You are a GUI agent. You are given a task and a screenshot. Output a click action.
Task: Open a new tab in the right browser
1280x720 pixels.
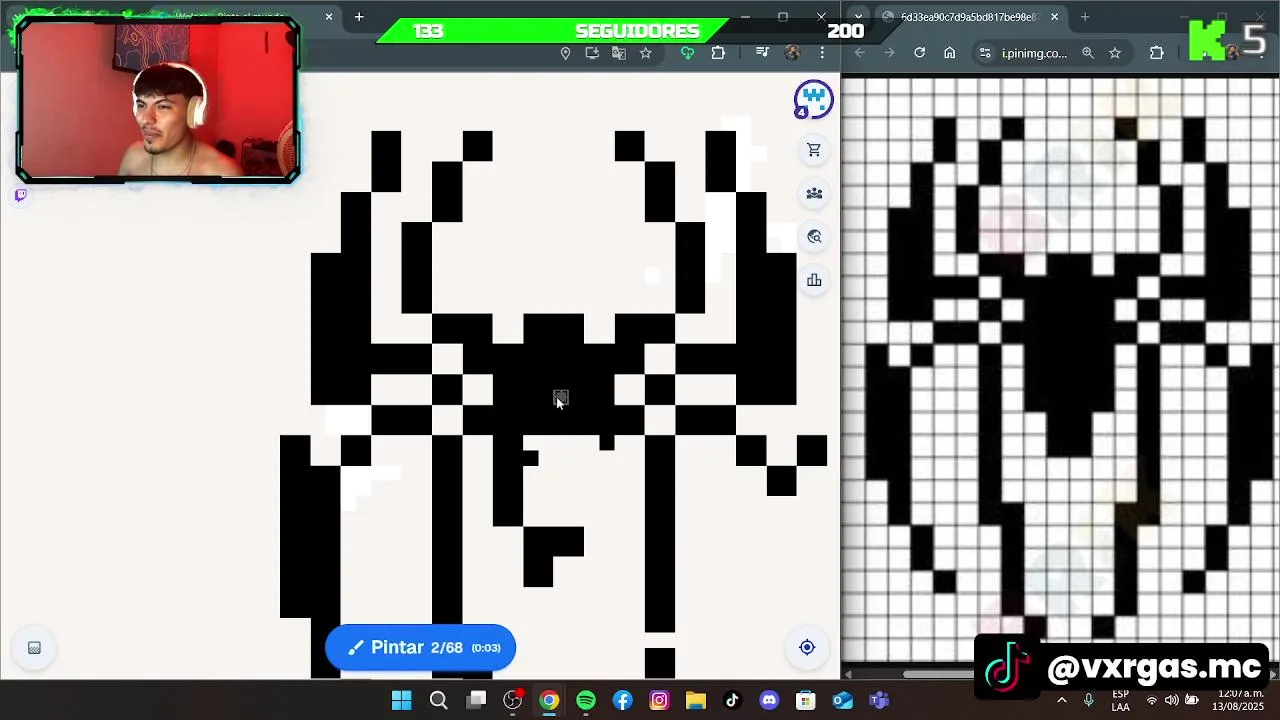1085,17
